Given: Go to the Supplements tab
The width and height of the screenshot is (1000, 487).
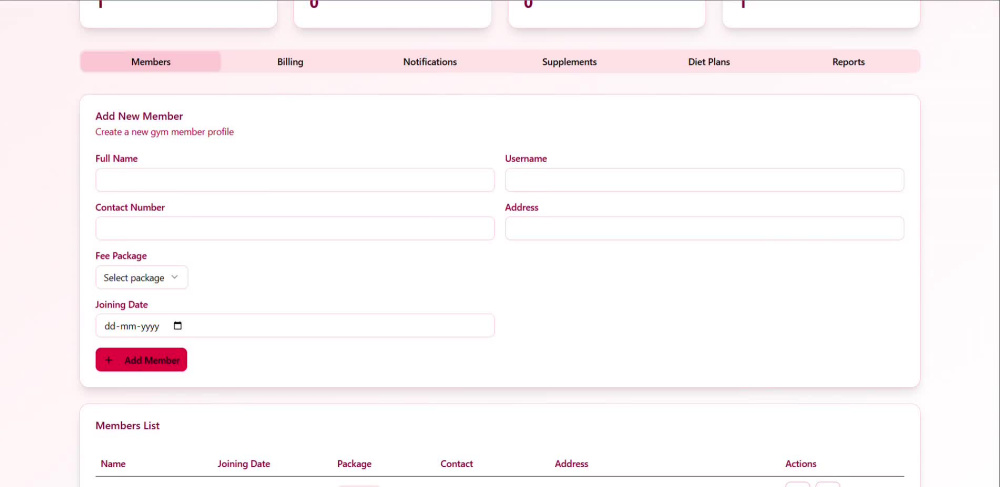Looking at the screenshot, I should [570, 62].
